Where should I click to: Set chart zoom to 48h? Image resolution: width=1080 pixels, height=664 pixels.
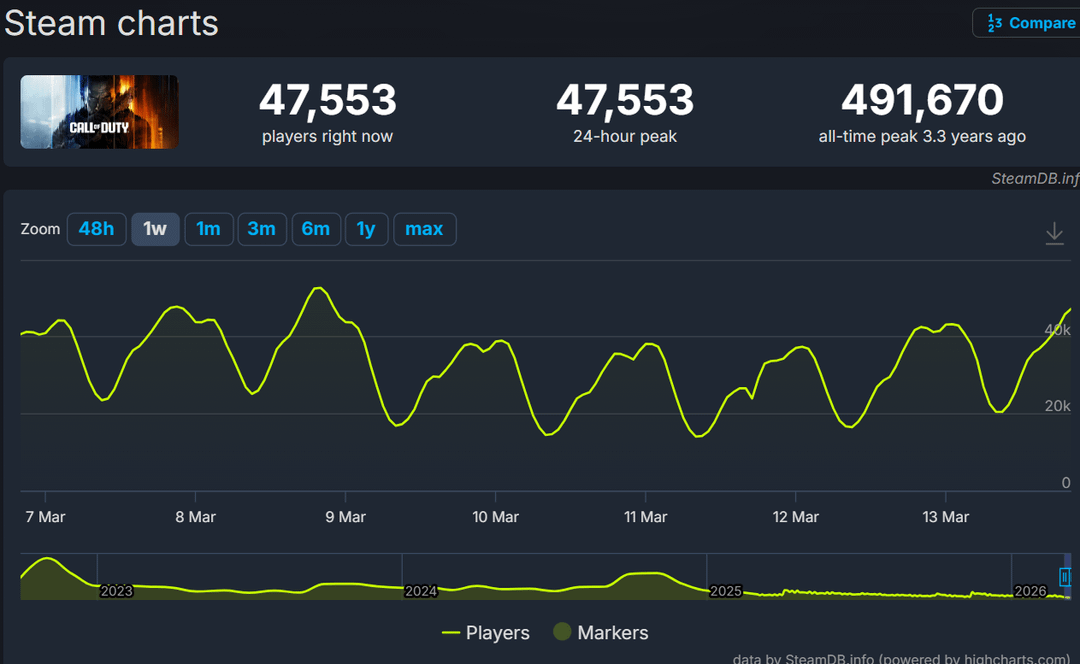96,229
